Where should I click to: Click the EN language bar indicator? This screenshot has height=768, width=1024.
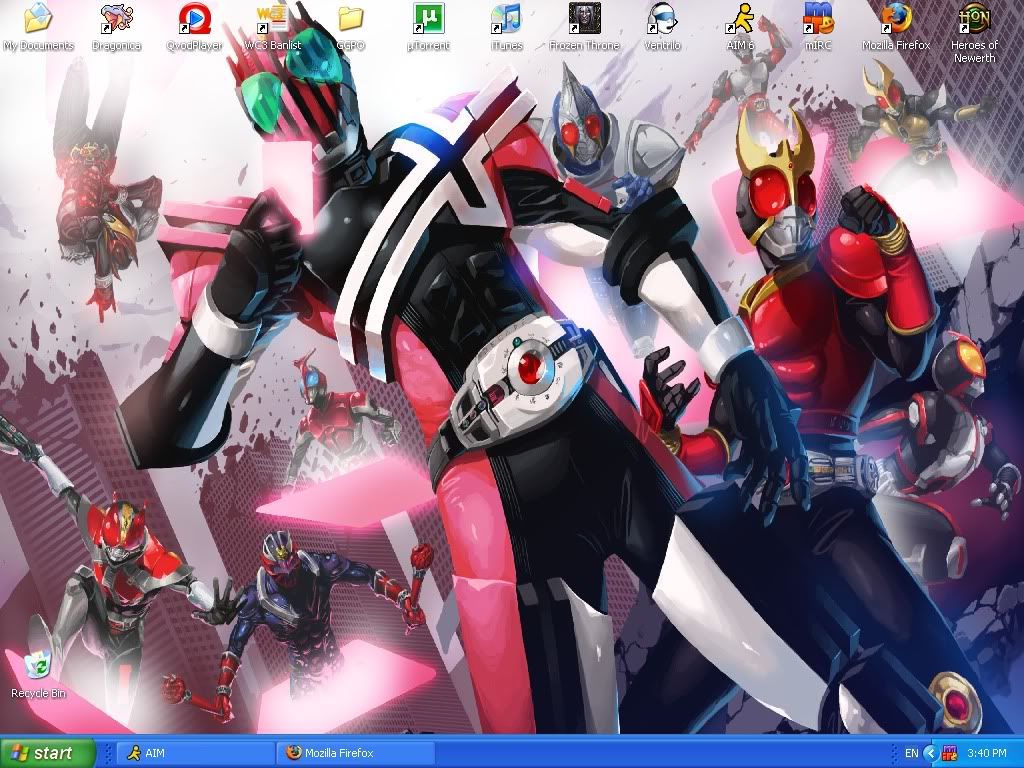(x=912, y=753)
